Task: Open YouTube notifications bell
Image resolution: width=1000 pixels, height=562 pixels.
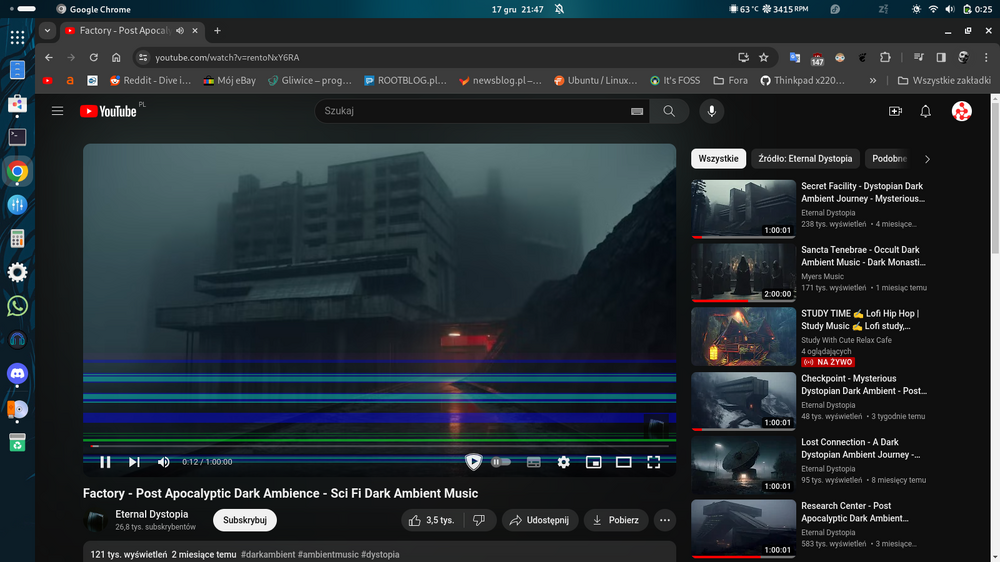Action: pyautogui.click(x=926, y=111)
